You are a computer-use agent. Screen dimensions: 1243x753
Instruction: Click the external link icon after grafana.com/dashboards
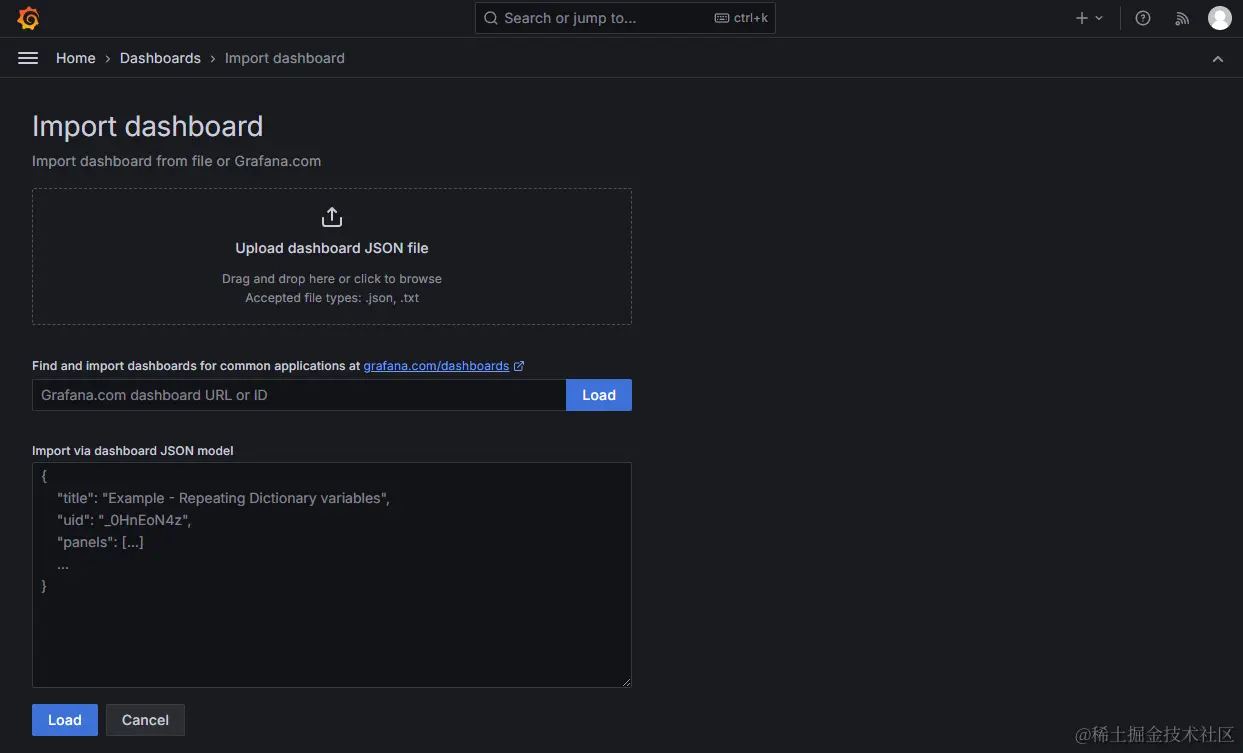519,366
